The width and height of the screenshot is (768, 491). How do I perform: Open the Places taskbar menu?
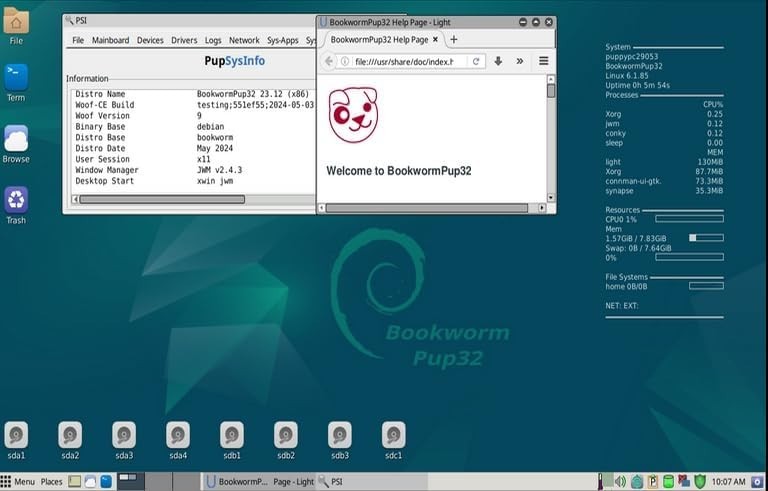pyautogui.click(x=51, y=482)
